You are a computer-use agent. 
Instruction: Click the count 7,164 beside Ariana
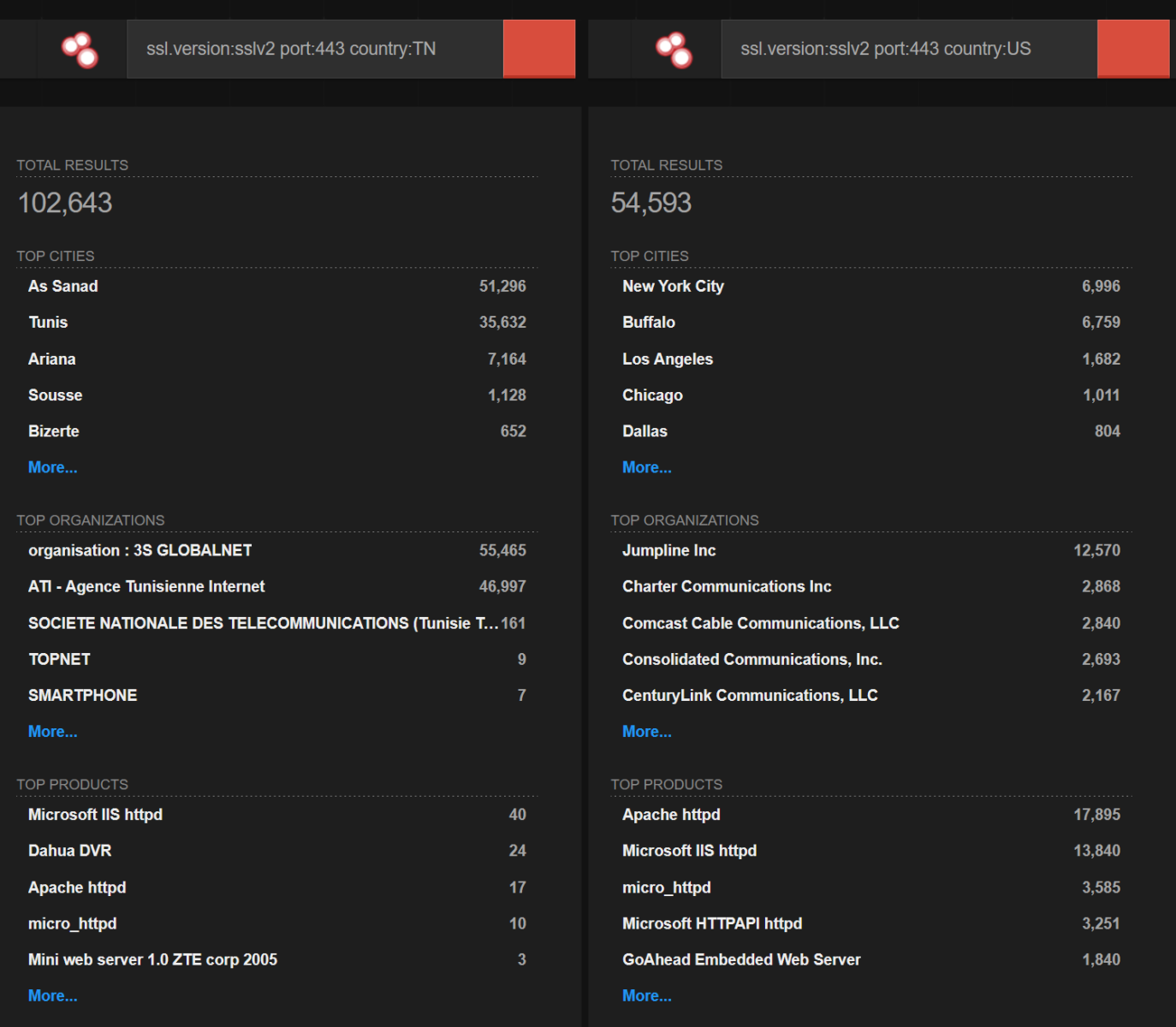507,359
